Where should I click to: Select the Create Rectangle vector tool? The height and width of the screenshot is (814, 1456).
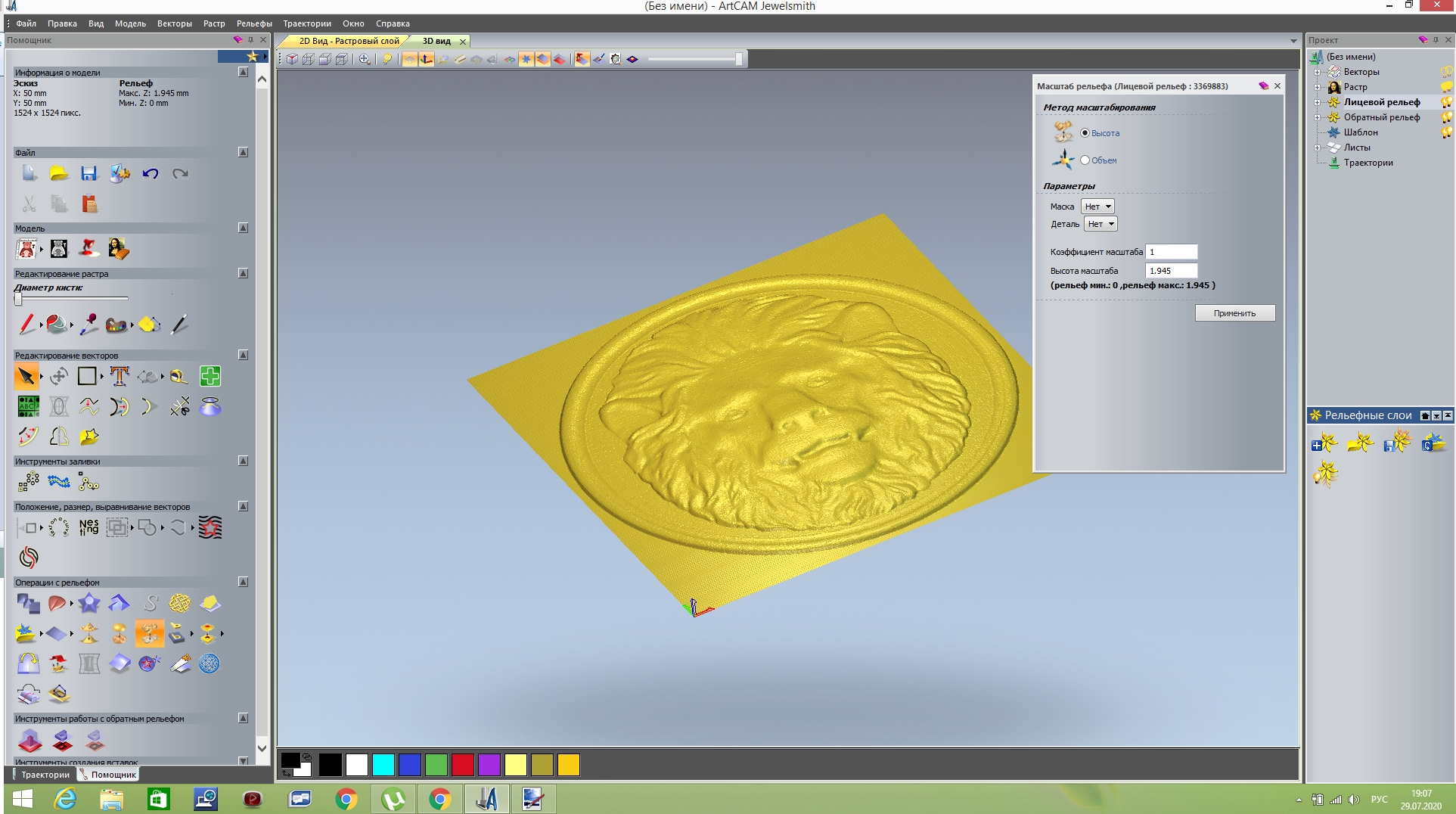87,376
